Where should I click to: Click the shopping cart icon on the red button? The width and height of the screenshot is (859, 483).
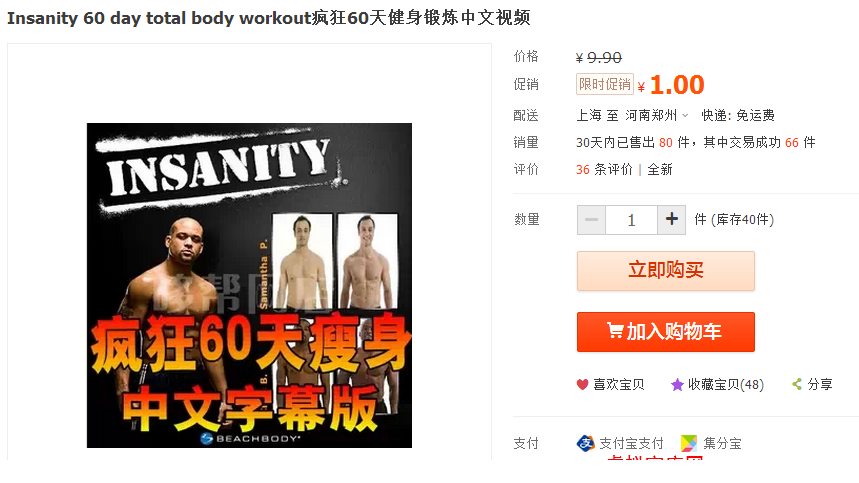(x=615, y=331)
